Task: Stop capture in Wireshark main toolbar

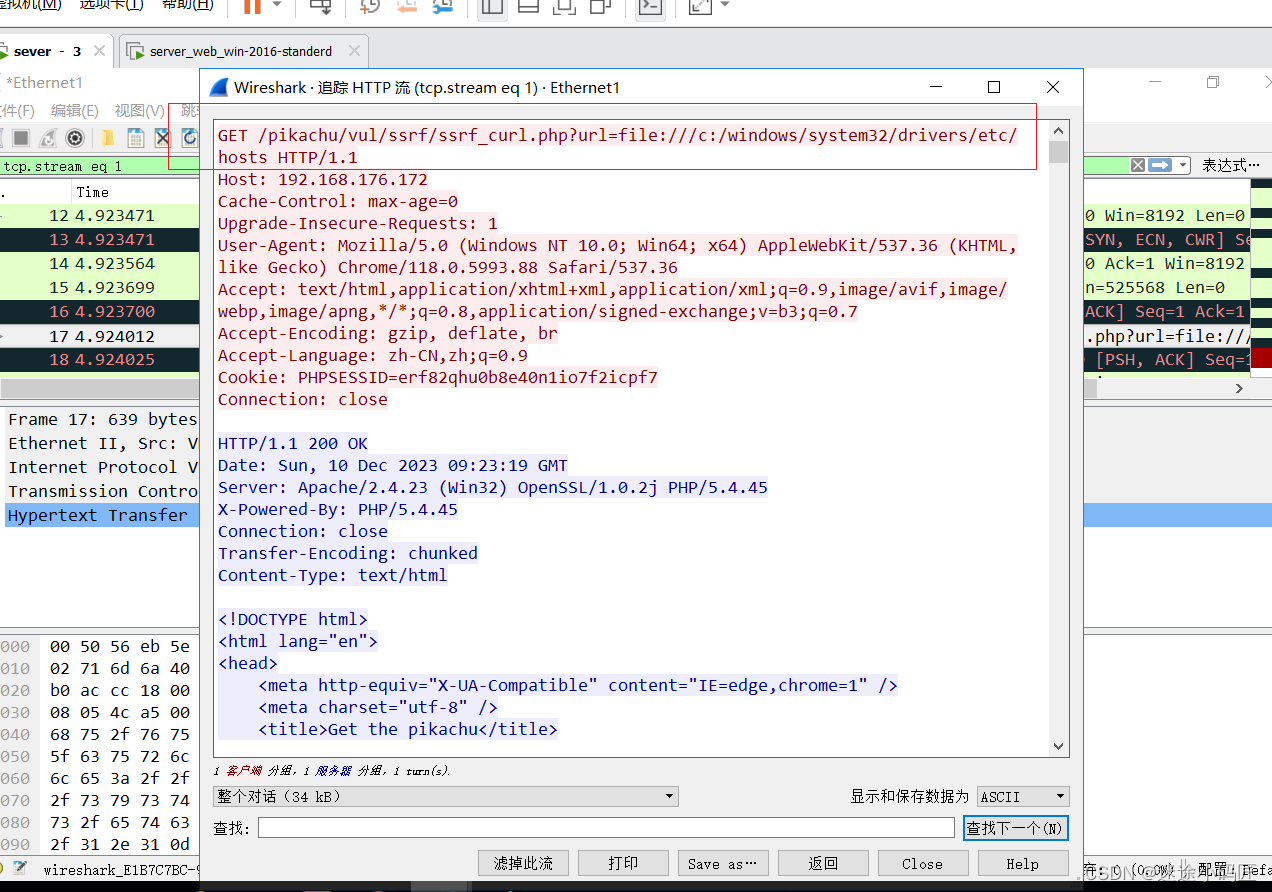Action: click(x=21, y=137)
